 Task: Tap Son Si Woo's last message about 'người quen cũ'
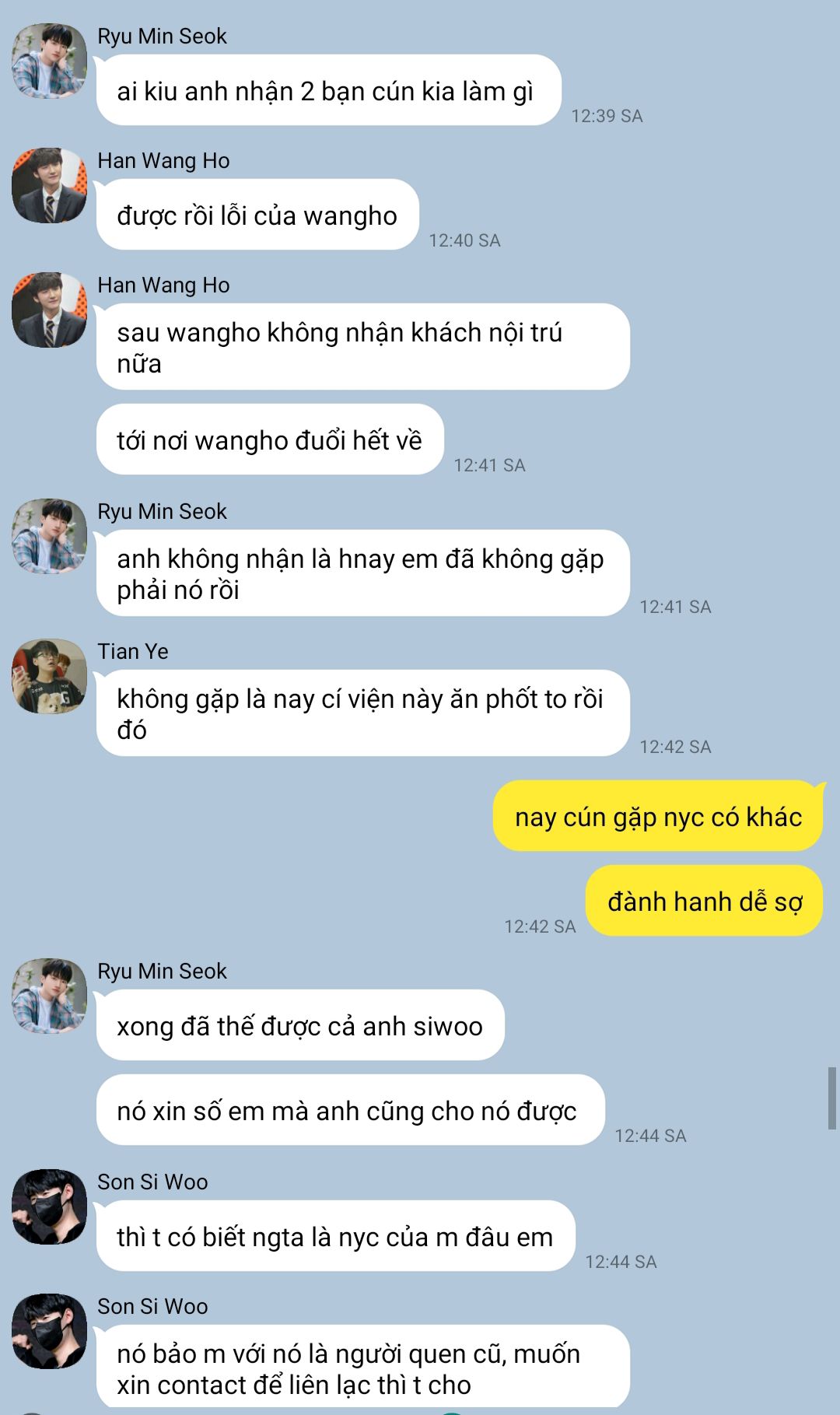tap(362, 1368)
